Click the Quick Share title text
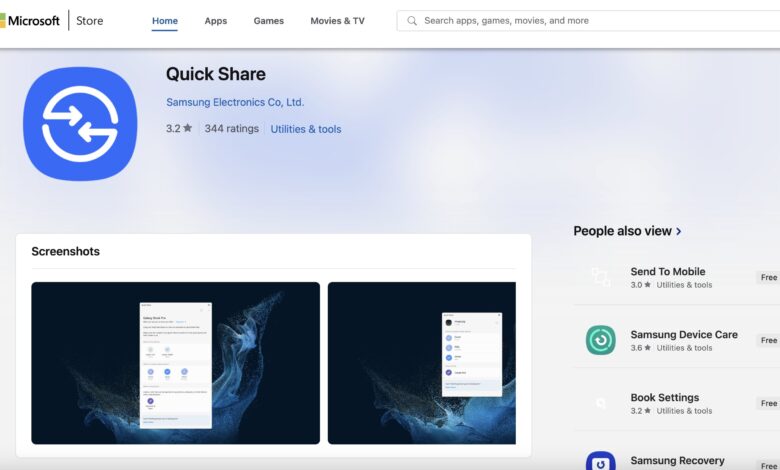Image resolution: width=780 pixels, height=470 pixels. pos(216,74)
